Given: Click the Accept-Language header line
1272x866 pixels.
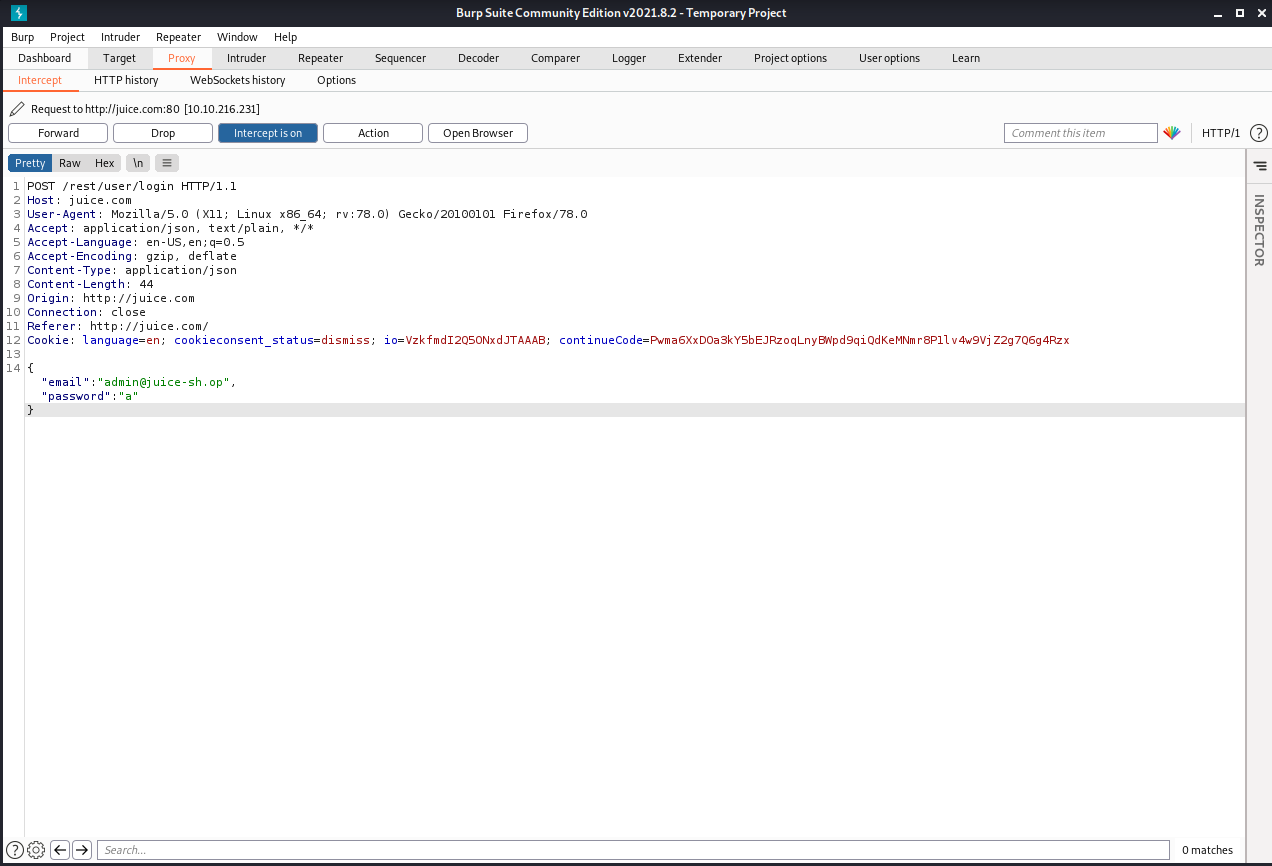Looking at the screenshot, I should click(136, 242).
